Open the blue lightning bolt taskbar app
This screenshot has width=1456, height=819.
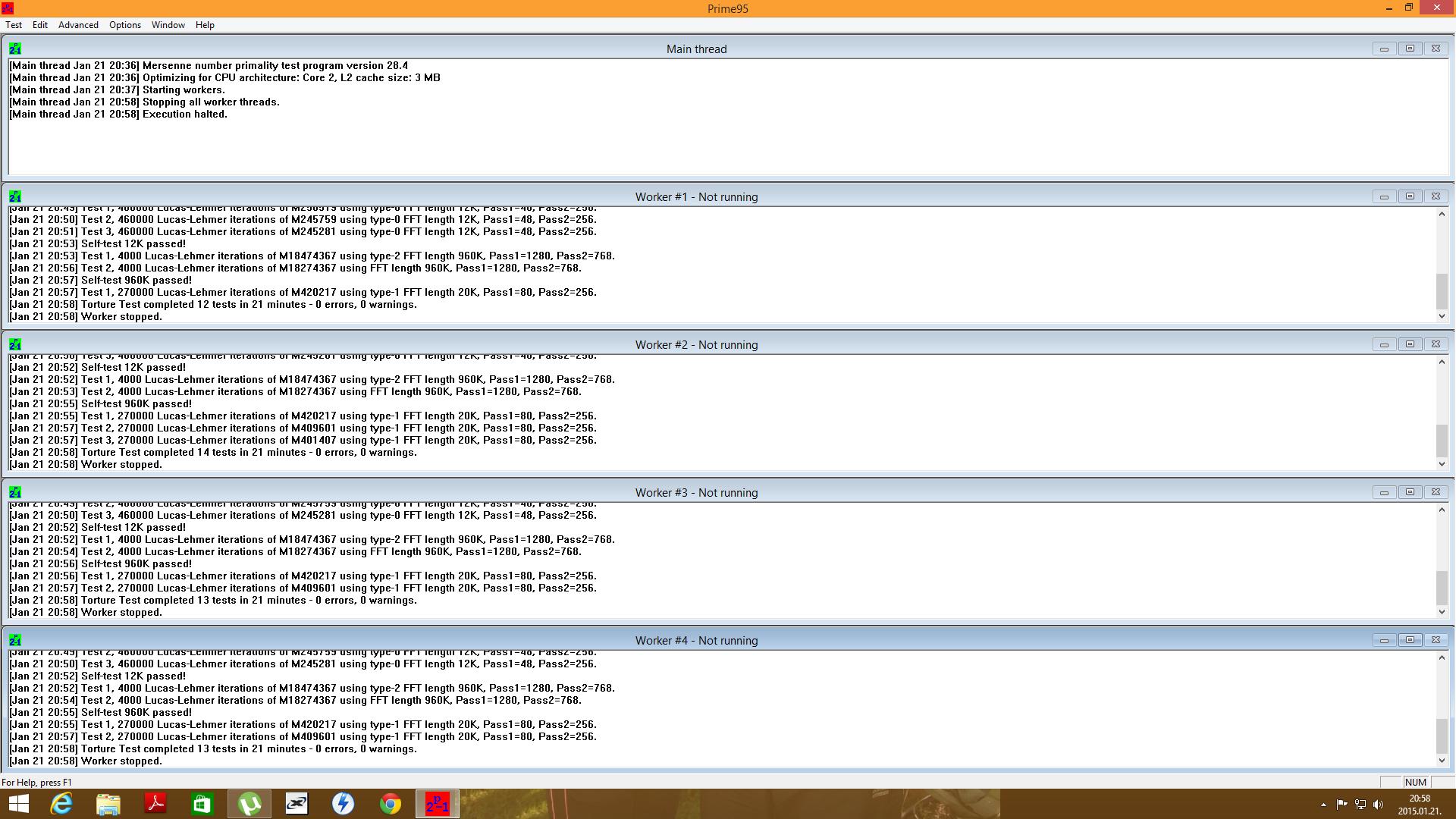click(344, 804)
